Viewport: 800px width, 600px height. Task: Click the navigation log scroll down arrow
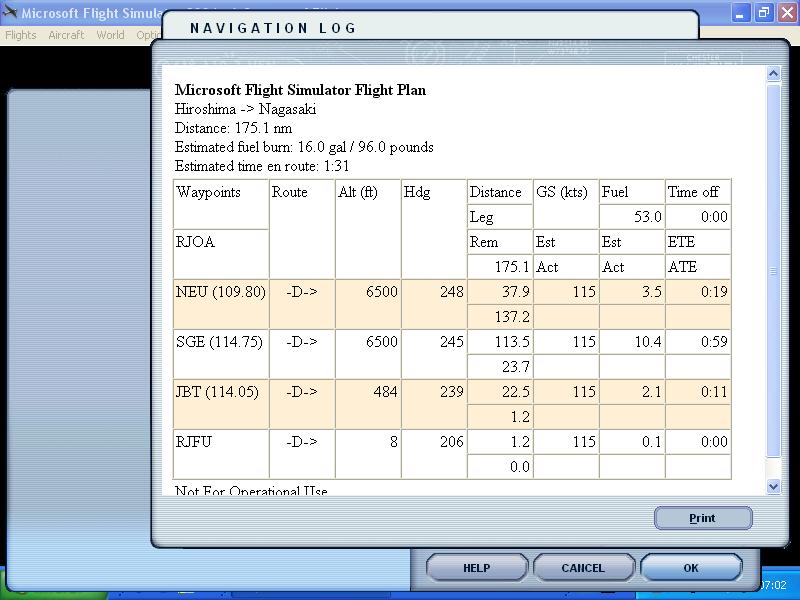(773, 486)
